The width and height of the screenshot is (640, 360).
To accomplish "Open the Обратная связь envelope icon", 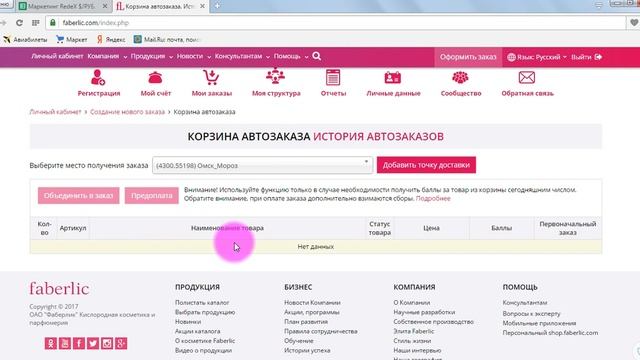I will [x=527, y=77].
